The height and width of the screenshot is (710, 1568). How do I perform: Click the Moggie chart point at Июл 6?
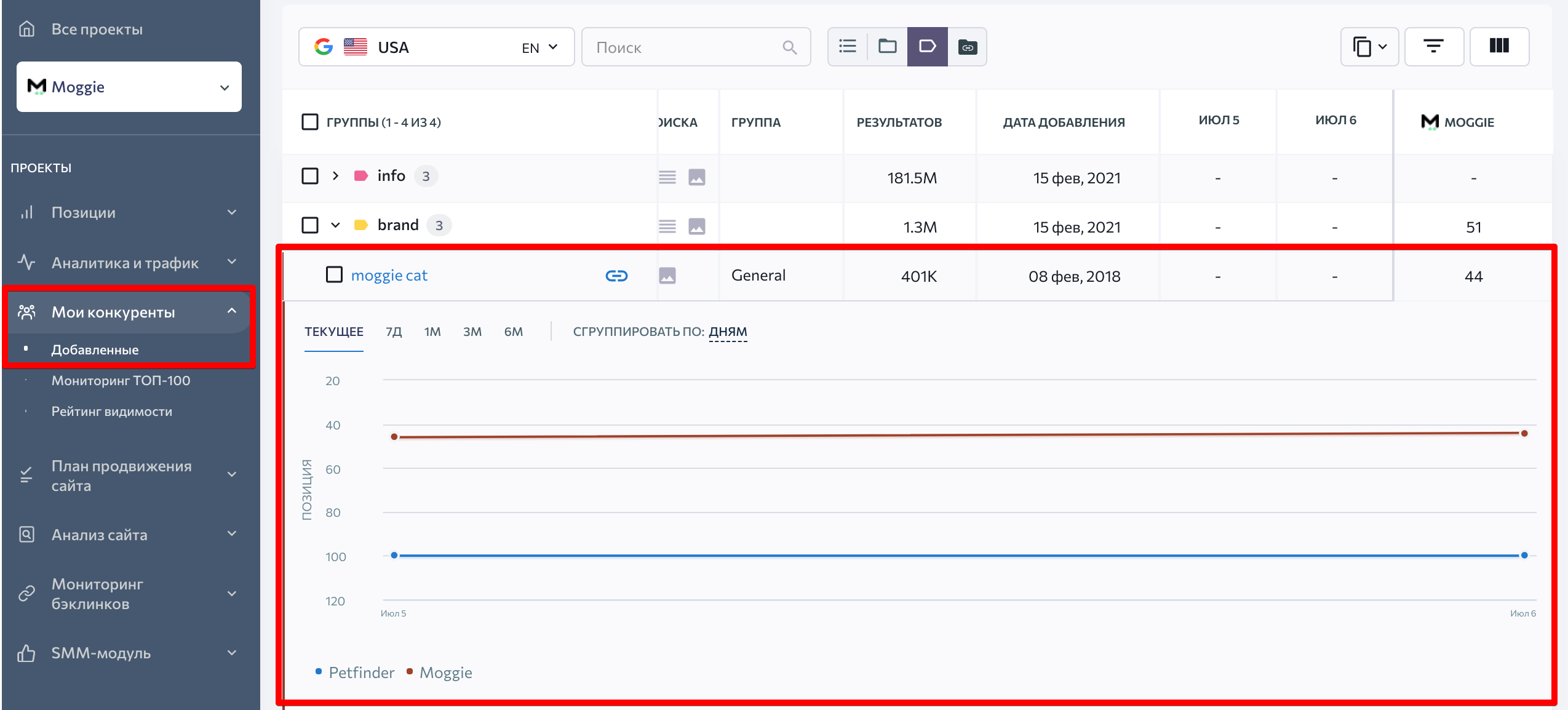(x=1524, y=434)
